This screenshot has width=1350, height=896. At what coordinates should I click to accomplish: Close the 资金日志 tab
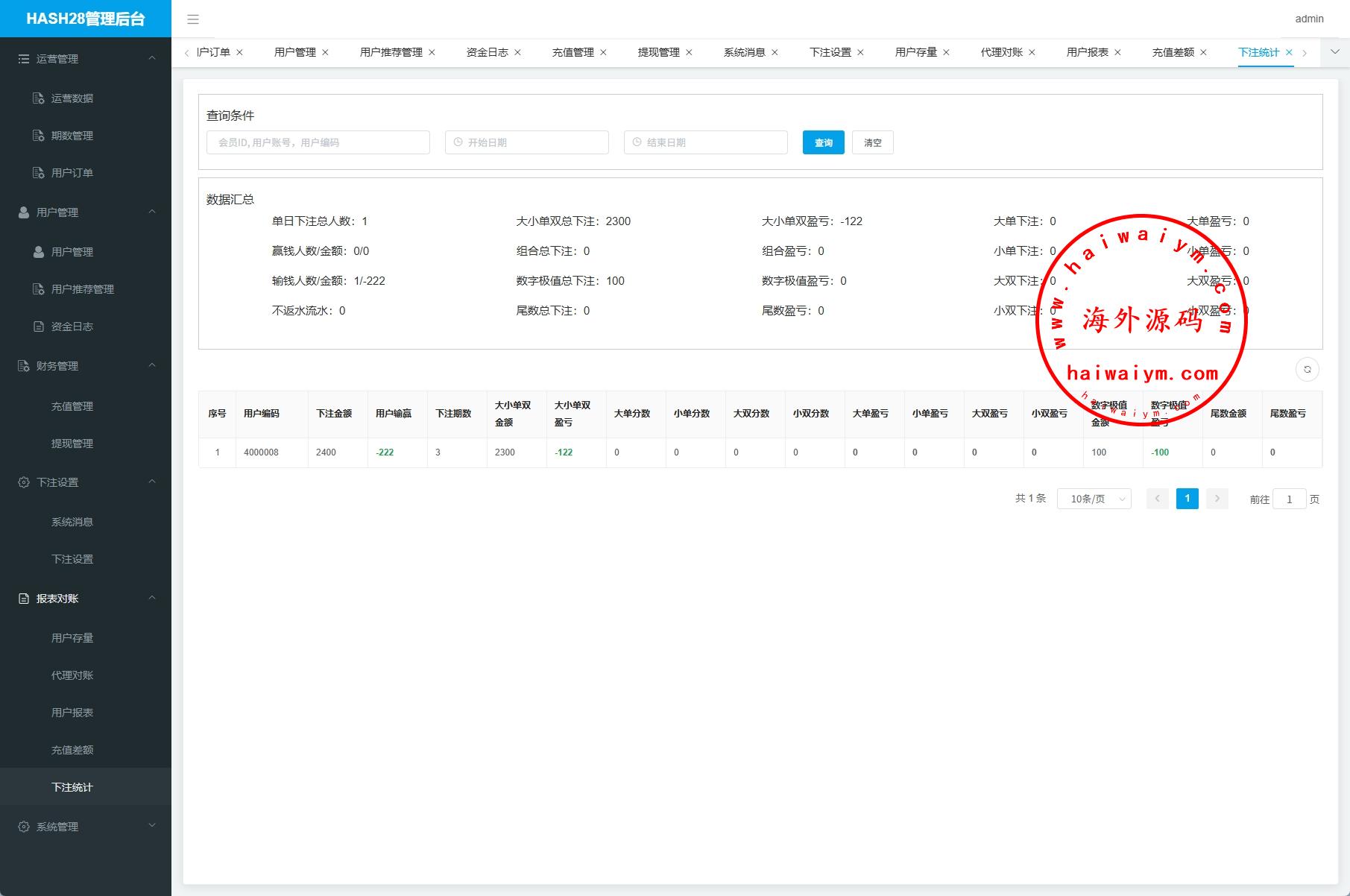[x=517, y=52]
